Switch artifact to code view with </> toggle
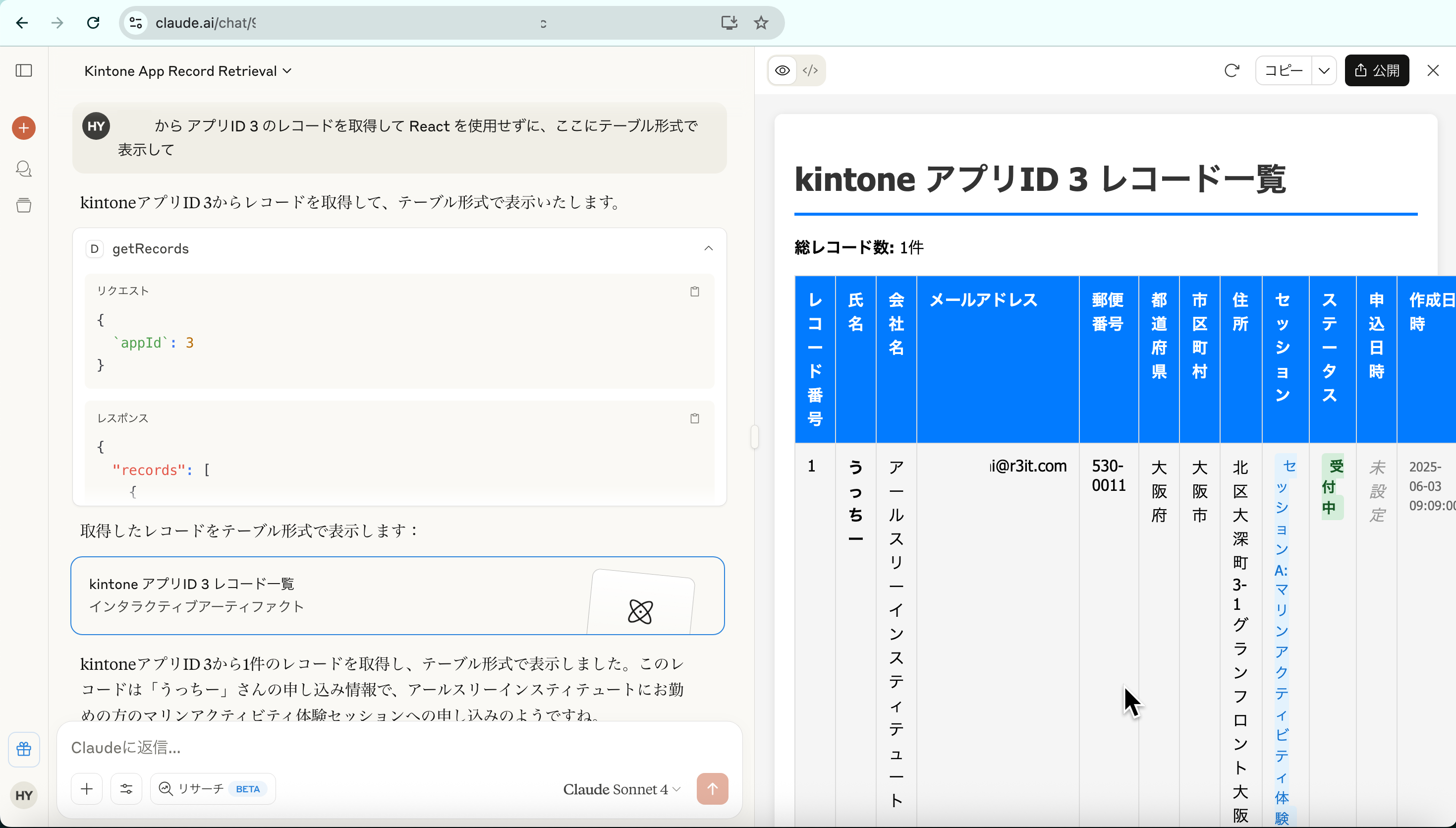This screenshot has height=828, width=1456. [810, 70]
